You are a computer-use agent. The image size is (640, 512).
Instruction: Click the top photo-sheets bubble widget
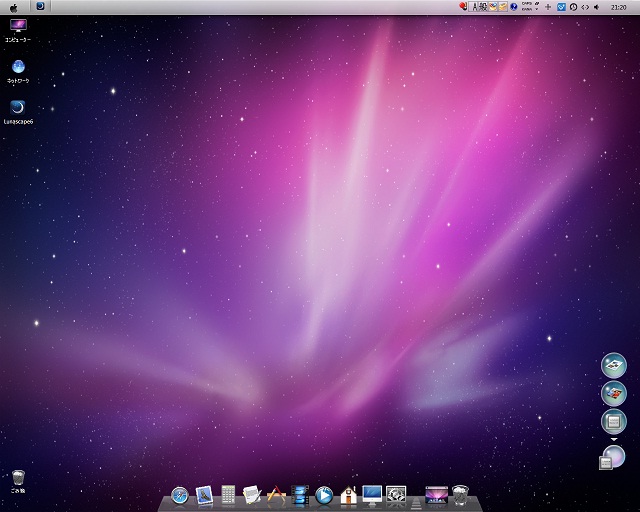click(x=613, y=365)
